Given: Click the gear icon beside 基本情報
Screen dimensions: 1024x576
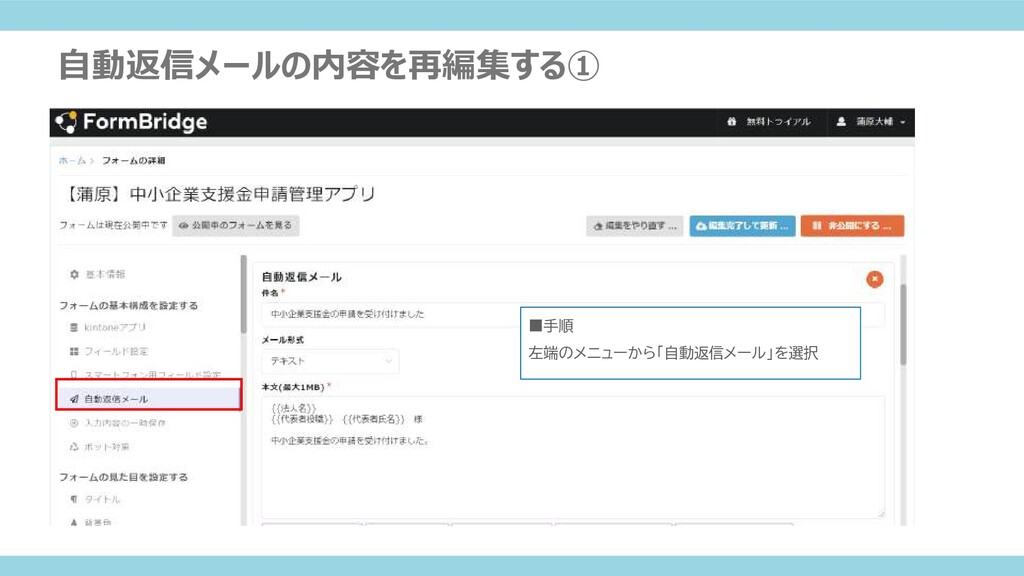Looking at the screenshot, I should pos(74,274).
